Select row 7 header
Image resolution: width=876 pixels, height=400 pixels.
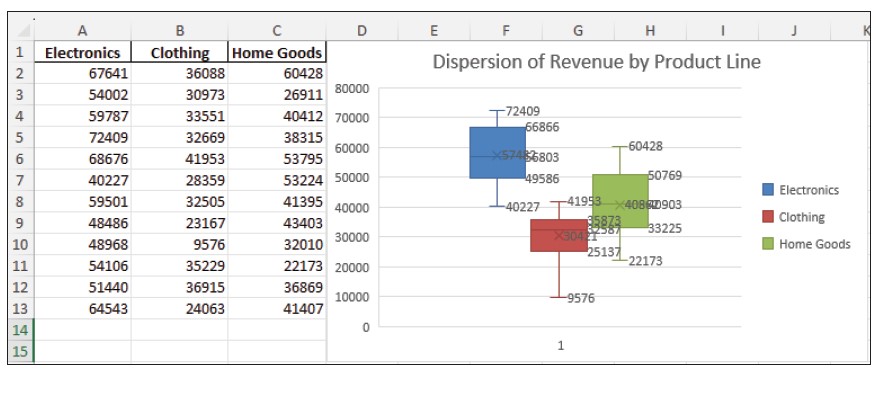point(20,180)
